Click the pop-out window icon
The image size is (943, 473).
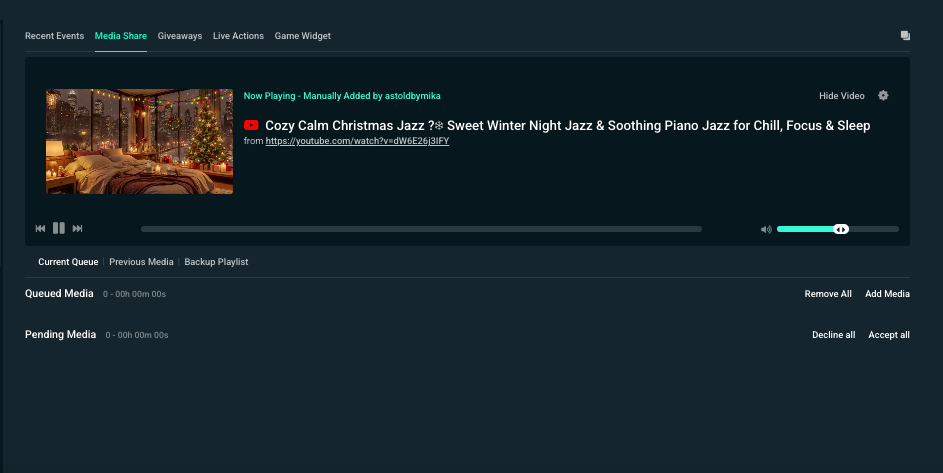[x=905, y=36]
